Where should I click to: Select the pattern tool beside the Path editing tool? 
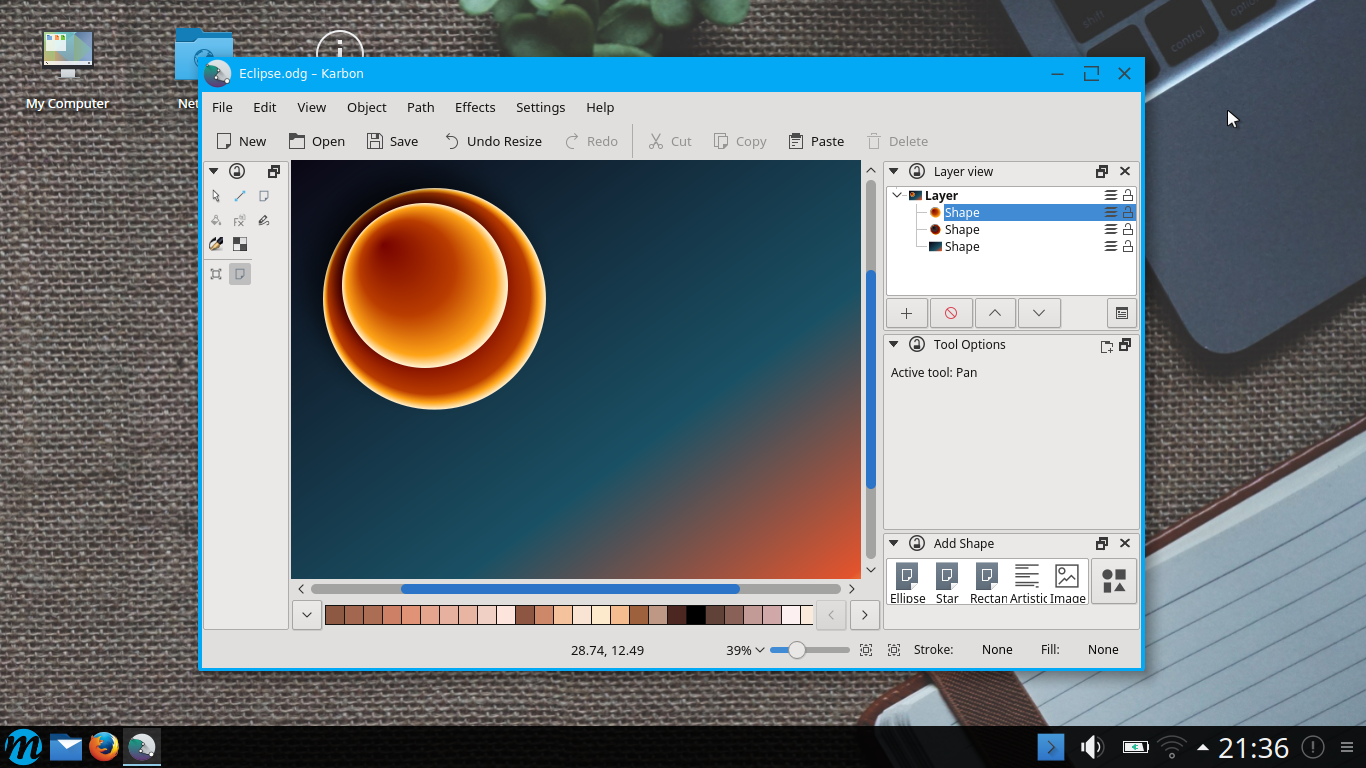click(264, 196)
